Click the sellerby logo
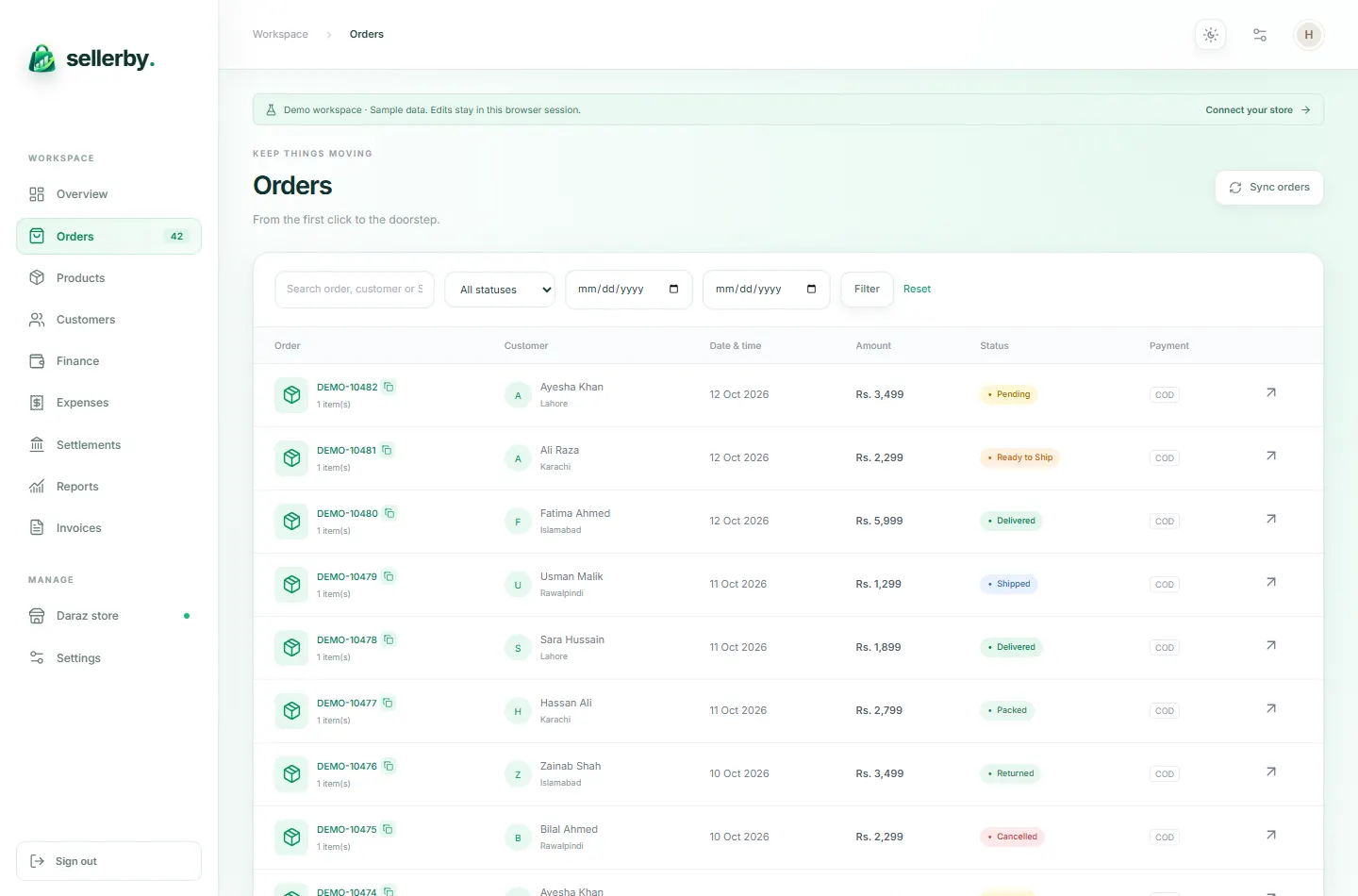The image size is (1358, 896). pyautogui.click(x=91, y=58)
